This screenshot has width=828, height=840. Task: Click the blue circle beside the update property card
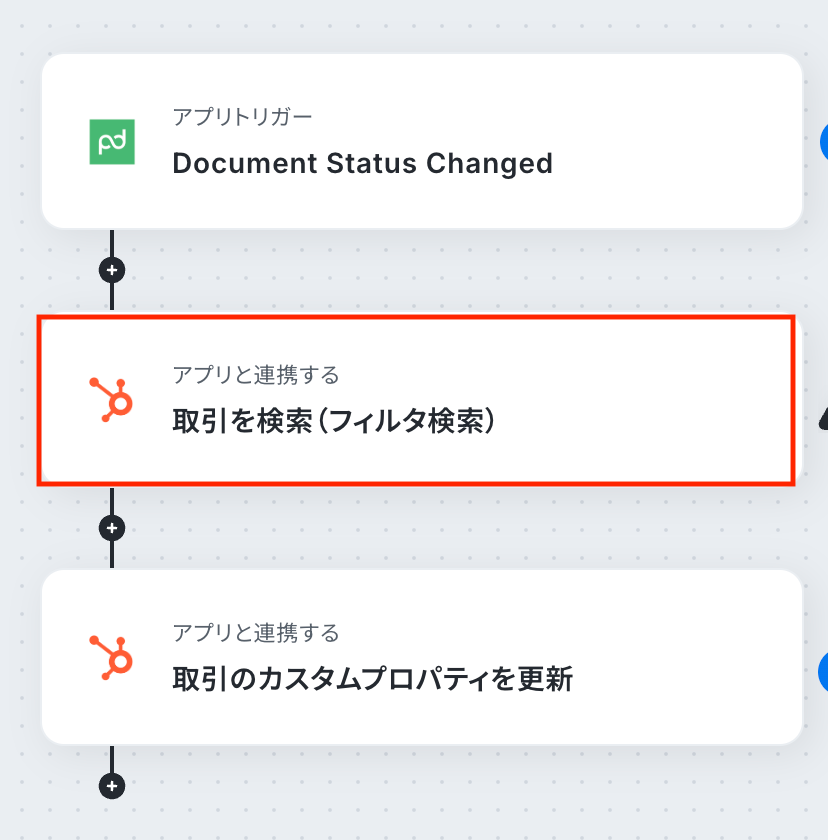click(823, 672)
